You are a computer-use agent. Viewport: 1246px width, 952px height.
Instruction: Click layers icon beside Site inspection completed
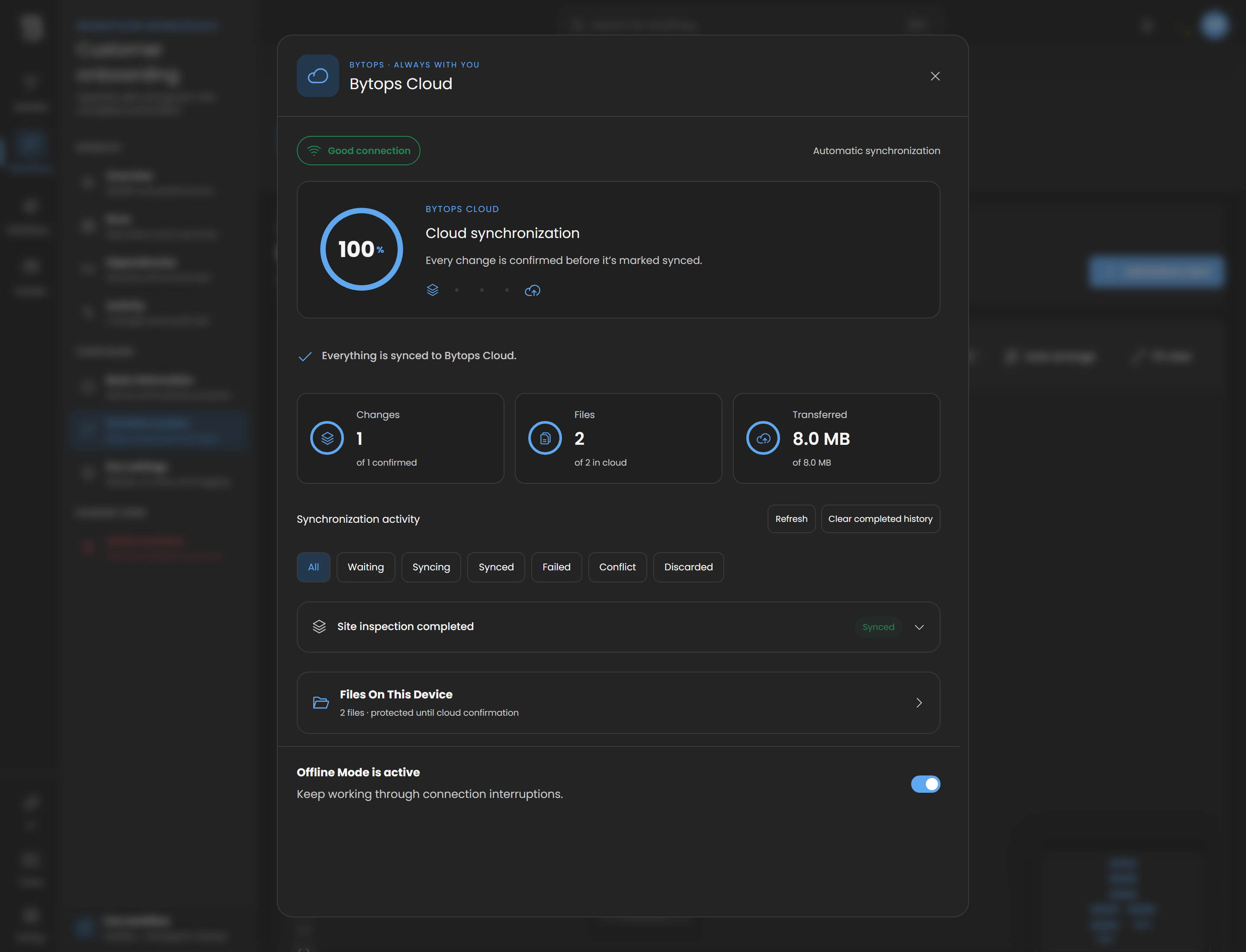tap(319, 626)
